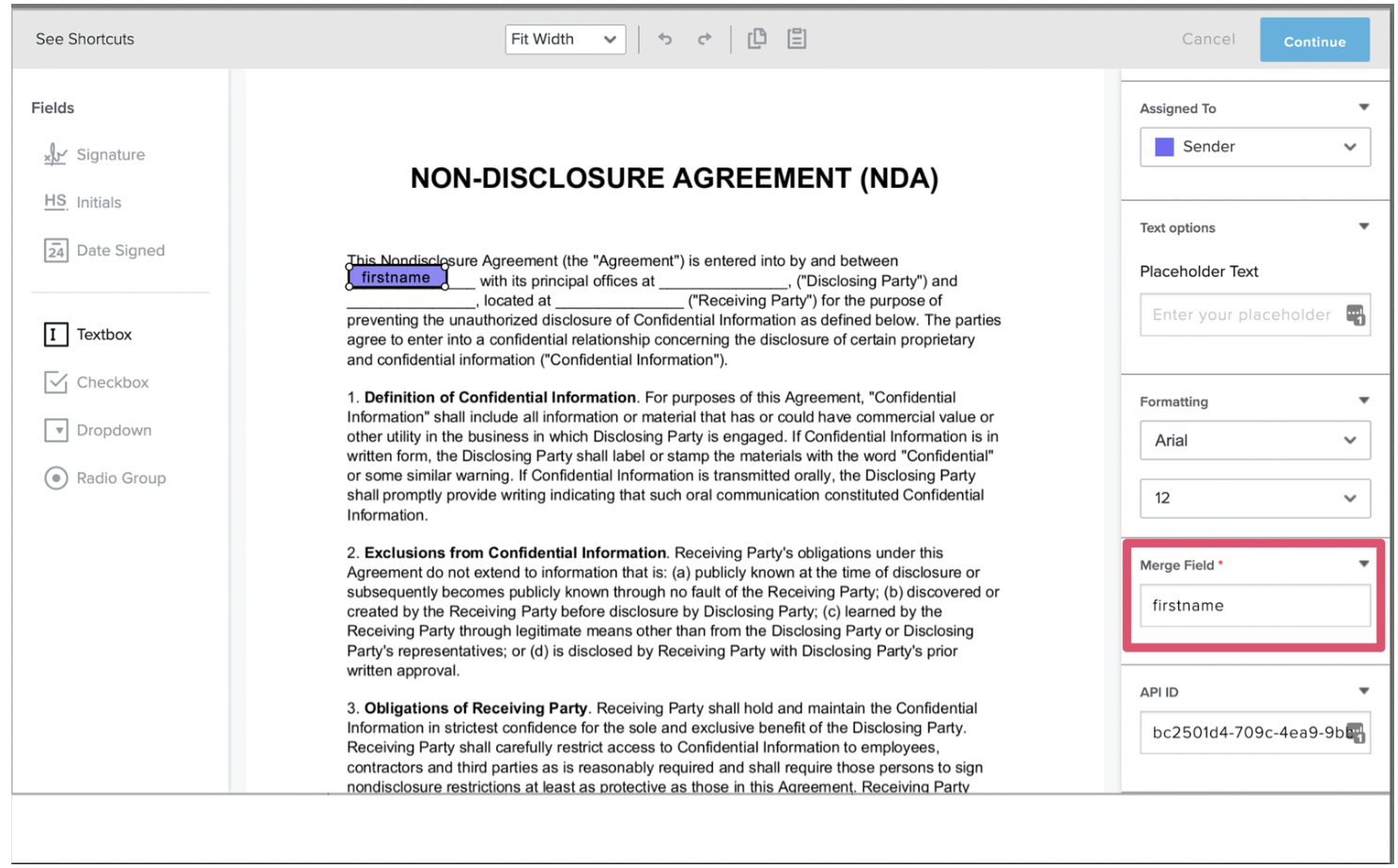Click the Textbox field label

coord(104,334)
